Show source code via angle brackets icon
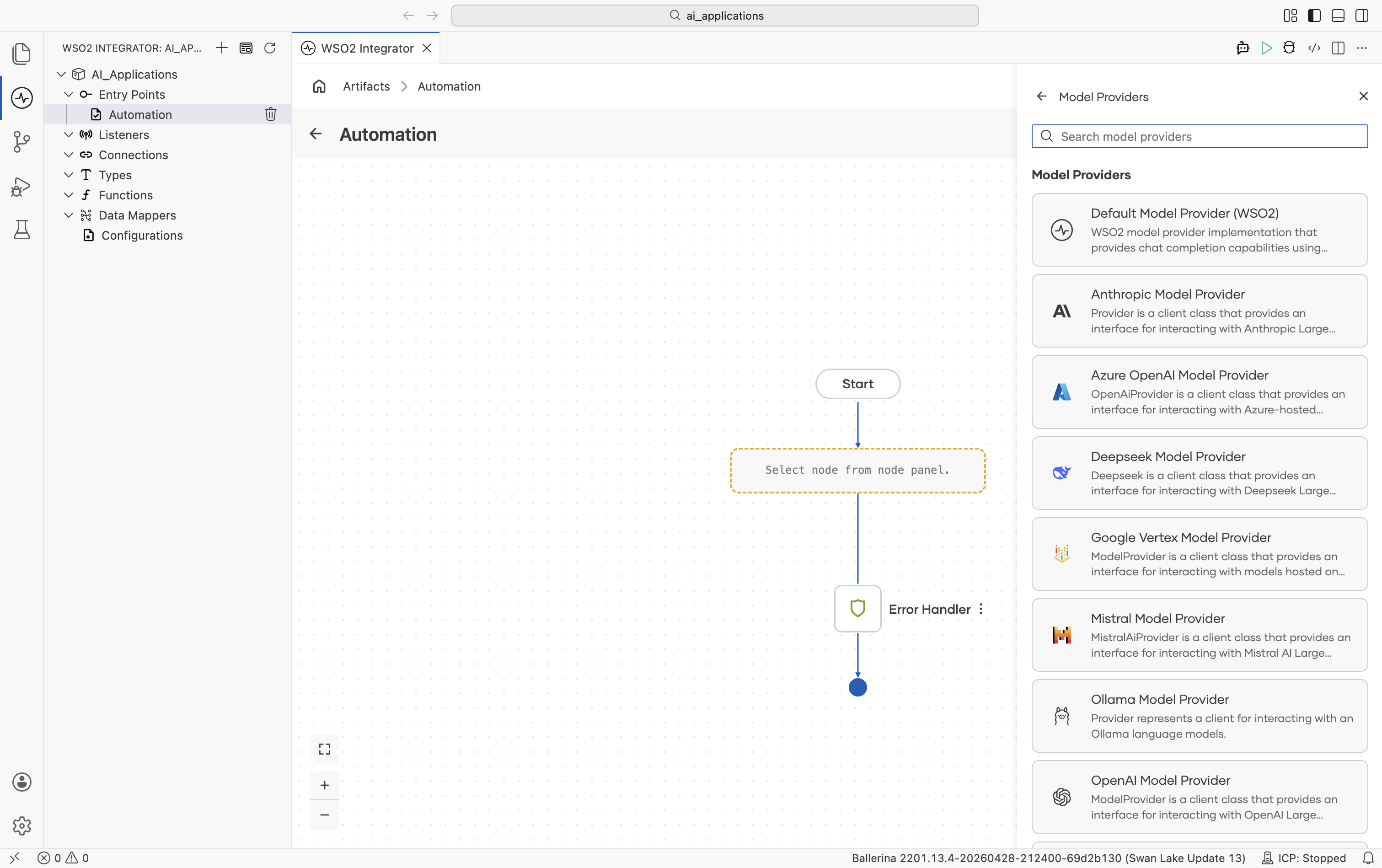The image size is (1382, 868). pos(1314,48)
